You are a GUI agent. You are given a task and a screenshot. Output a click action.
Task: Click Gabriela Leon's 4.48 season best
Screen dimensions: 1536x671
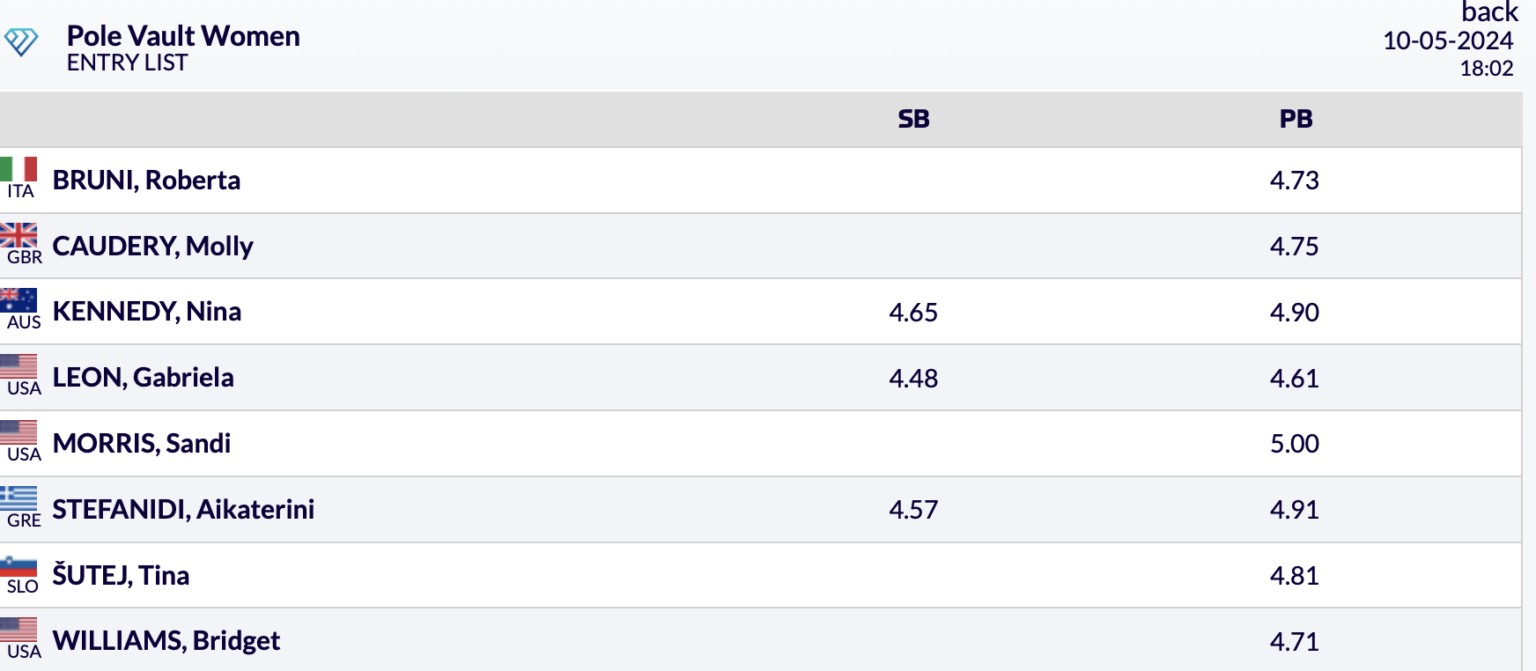pos(913,378)
